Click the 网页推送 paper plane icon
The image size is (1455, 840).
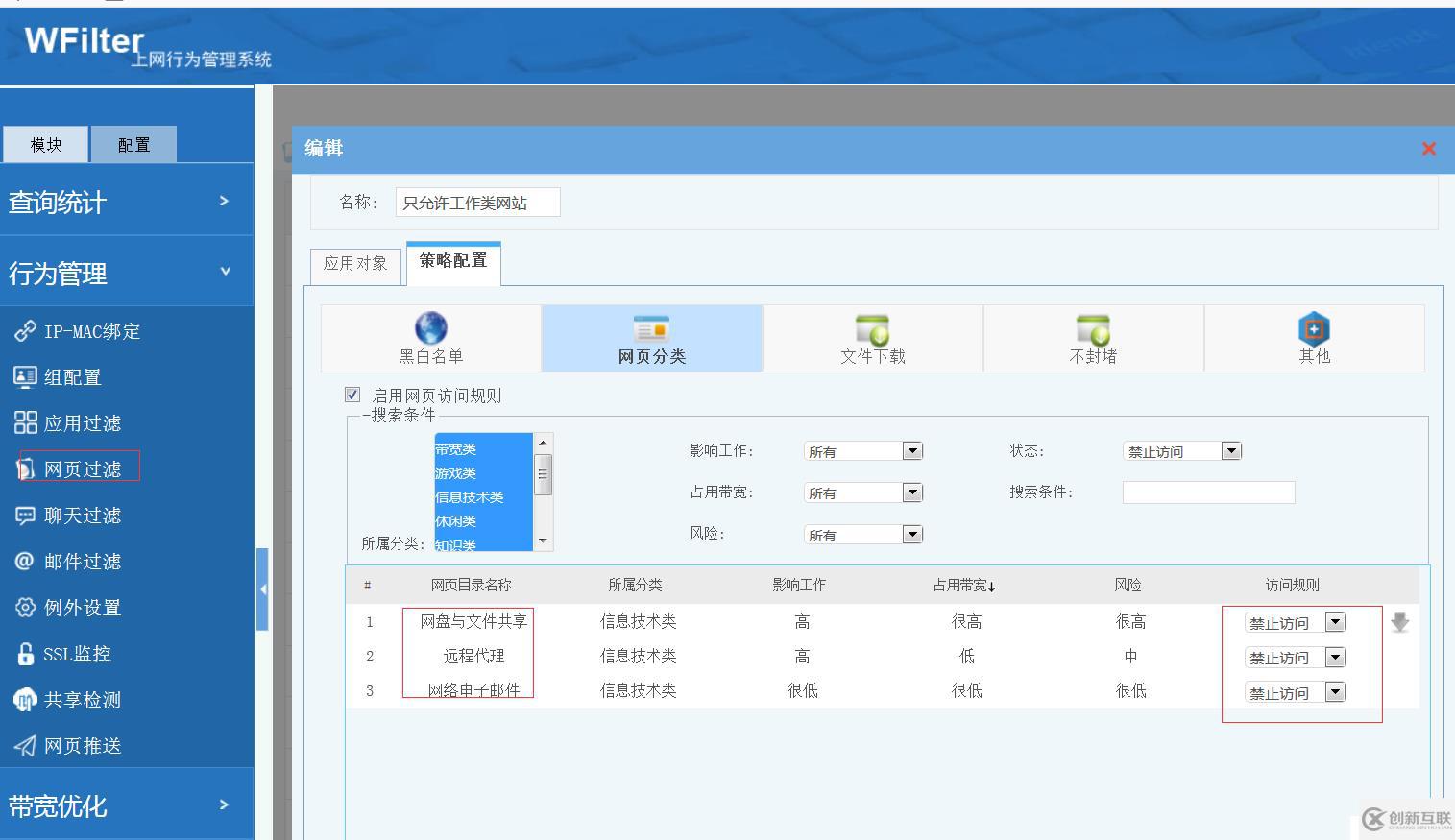click(x=25, y=746)
